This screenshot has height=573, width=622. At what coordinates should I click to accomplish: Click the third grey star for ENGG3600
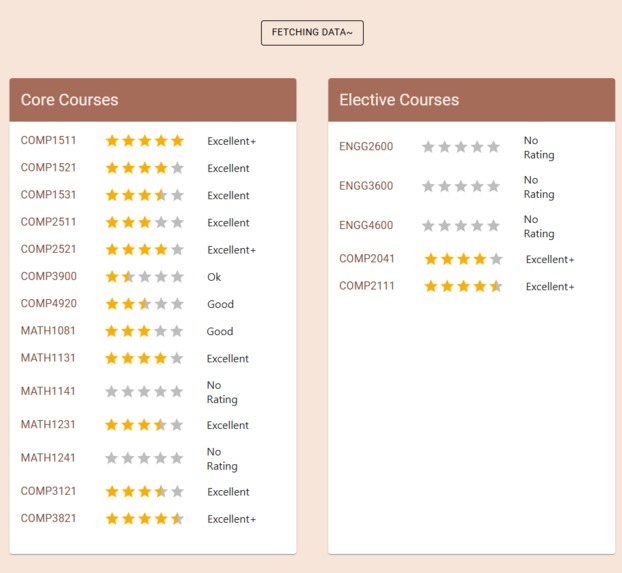(x=461, y=186)
